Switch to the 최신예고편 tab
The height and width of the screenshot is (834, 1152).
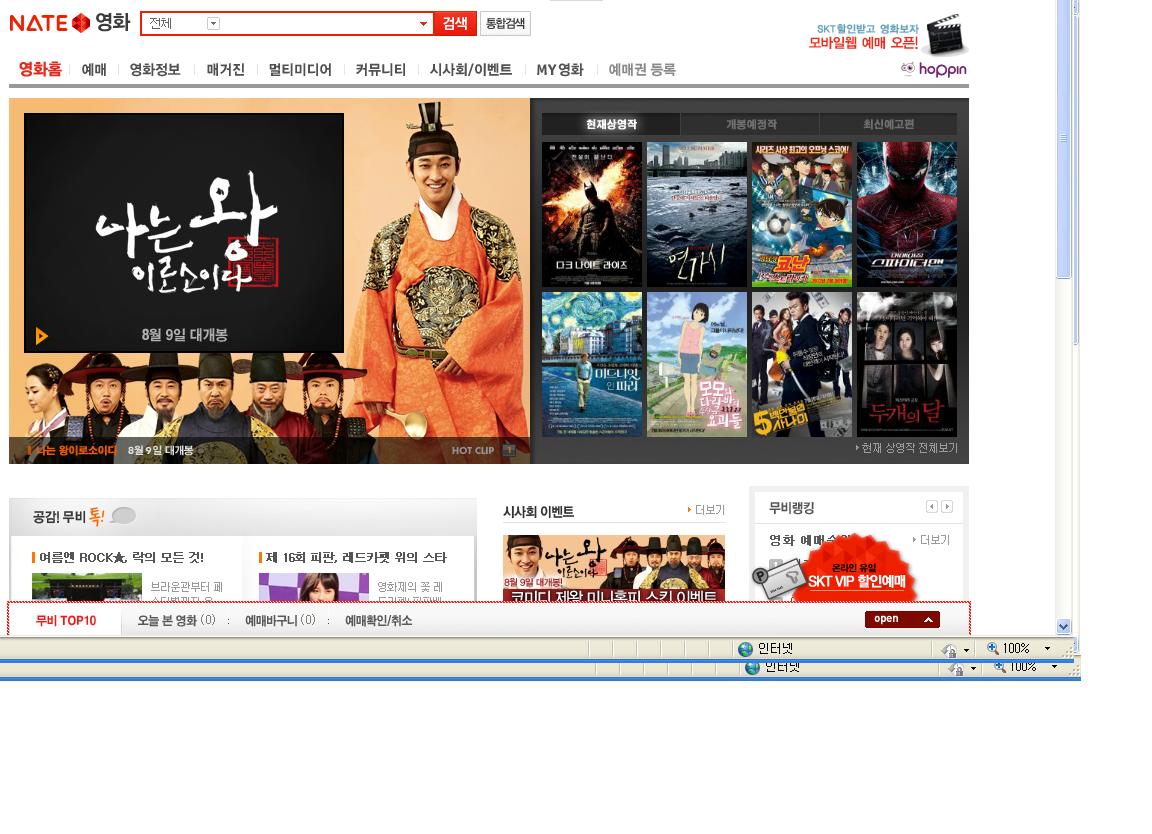point(888,124)
